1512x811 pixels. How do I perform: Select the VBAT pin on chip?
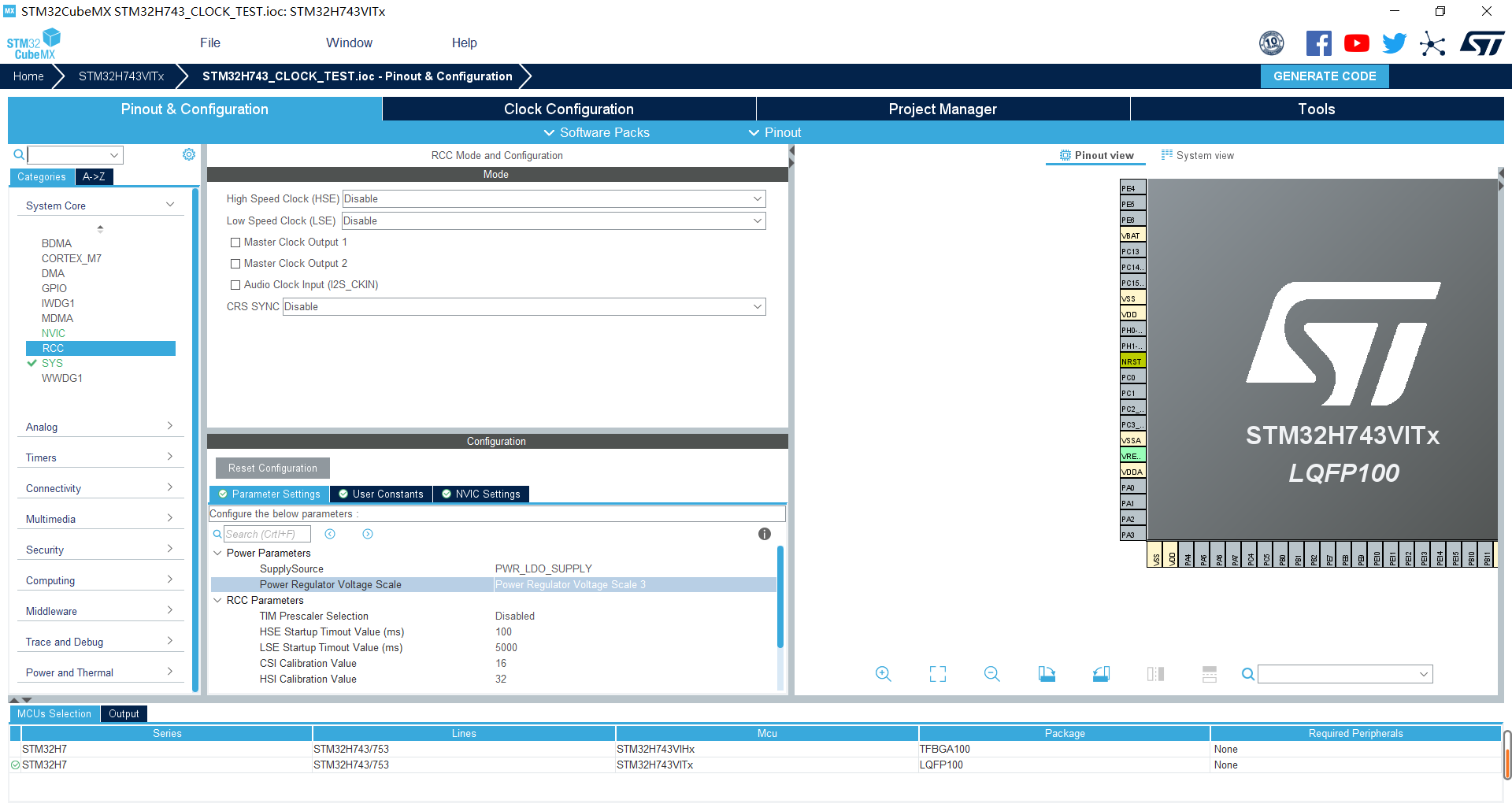pyautogui.click(x=1133, y=235)
